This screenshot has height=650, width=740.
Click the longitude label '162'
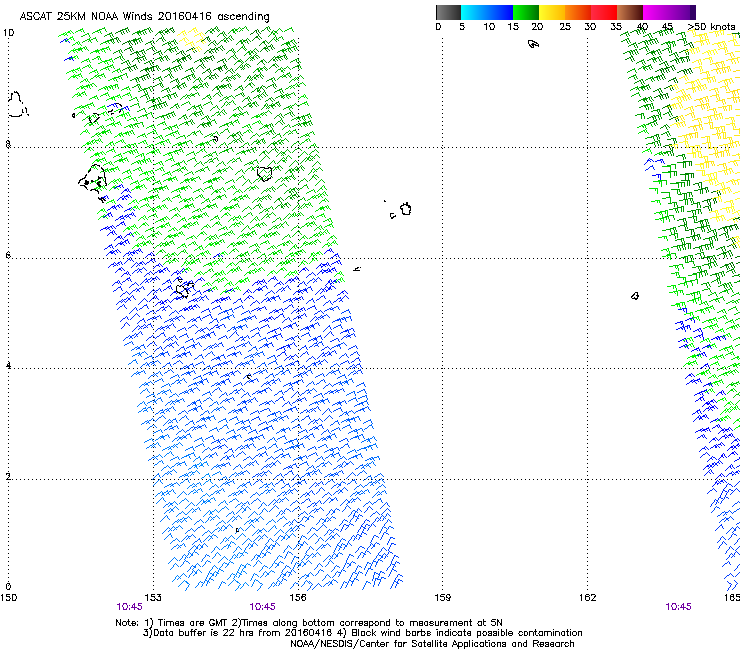[587, 598]
